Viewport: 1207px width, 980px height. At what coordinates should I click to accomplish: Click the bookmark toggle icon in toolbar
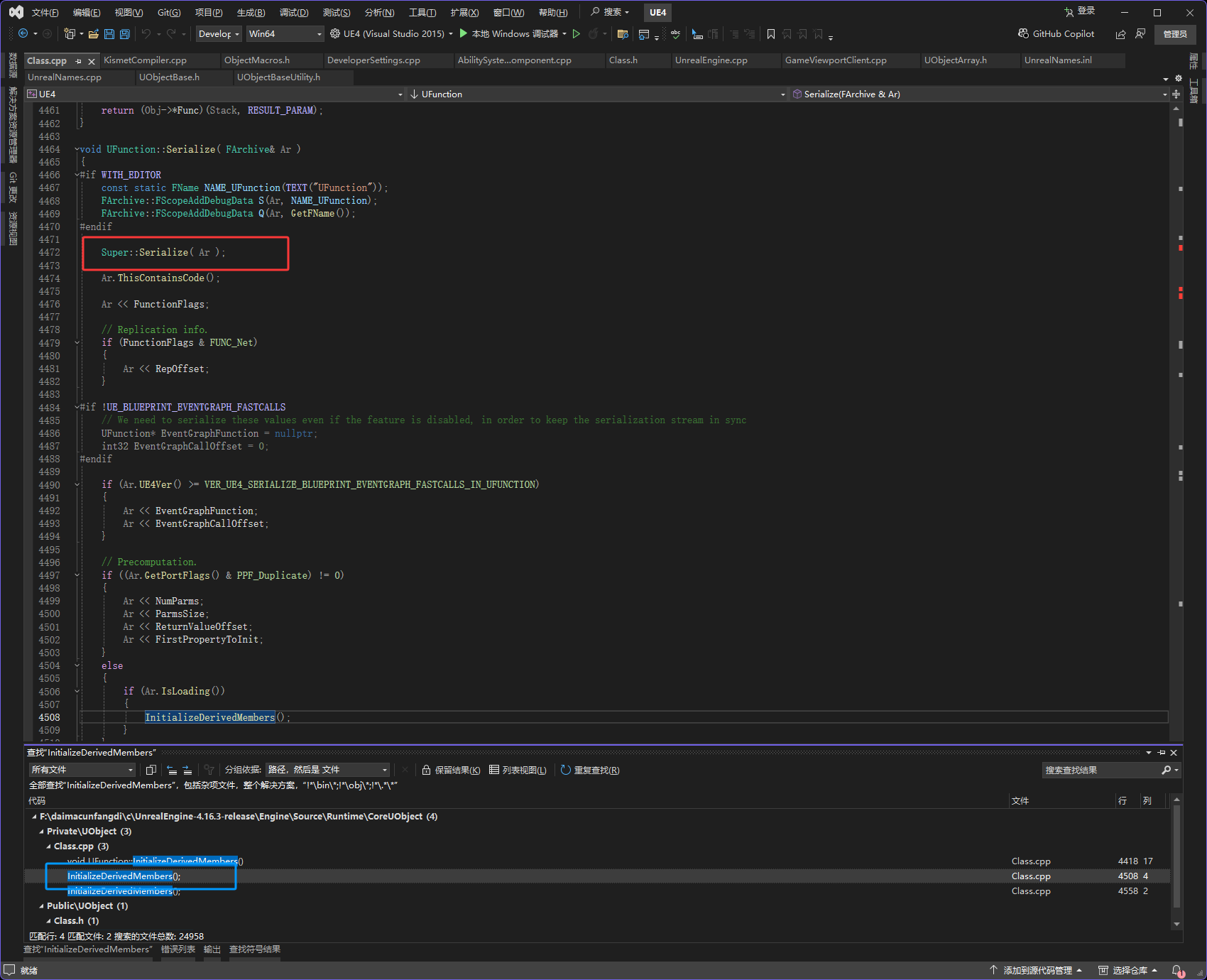tap(771, 33)
